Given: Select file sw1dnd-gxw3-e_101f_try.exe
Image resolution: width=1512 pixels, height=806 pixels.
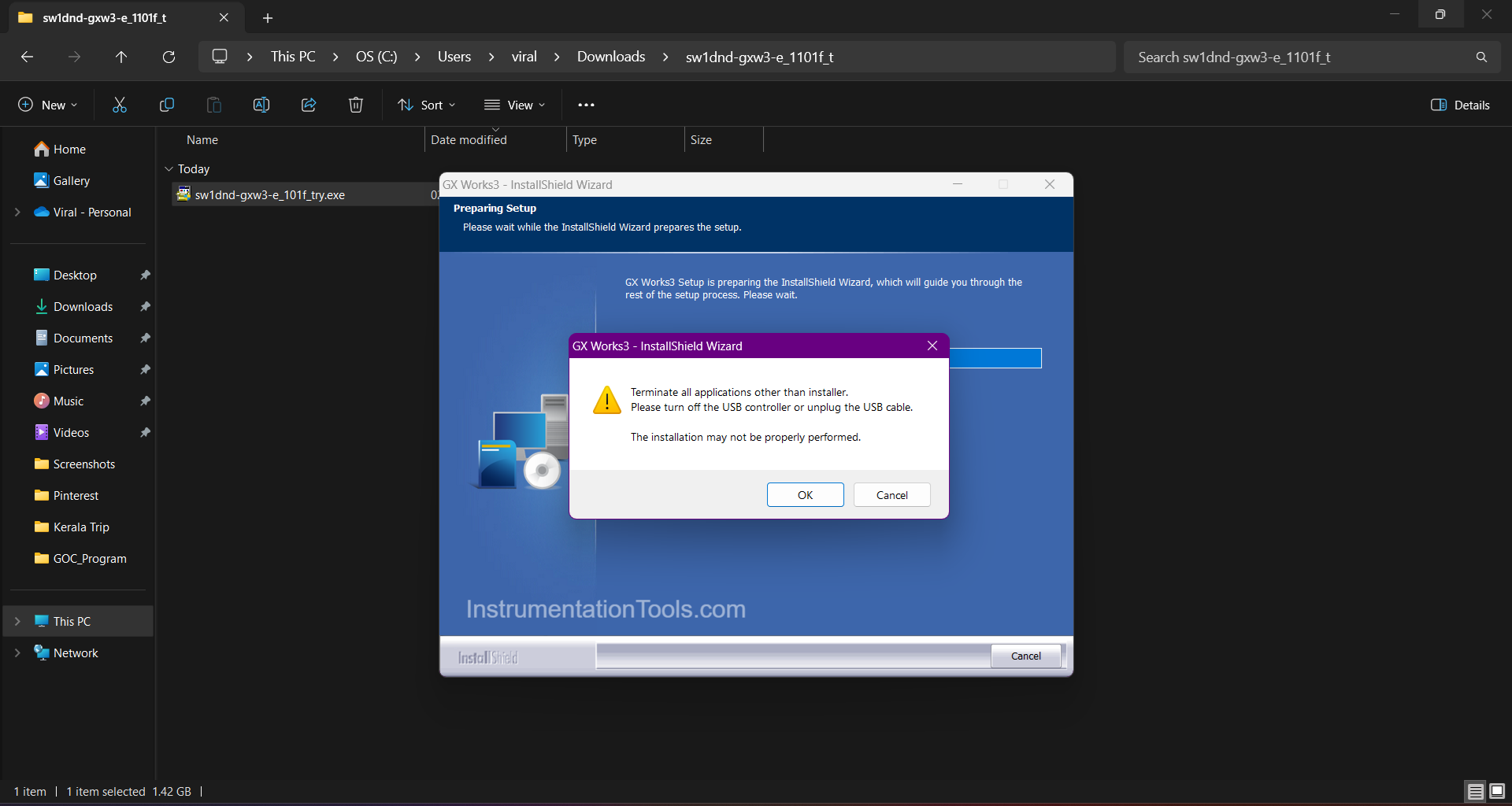Looking at the screenshot, I should [x=269, y=194].
